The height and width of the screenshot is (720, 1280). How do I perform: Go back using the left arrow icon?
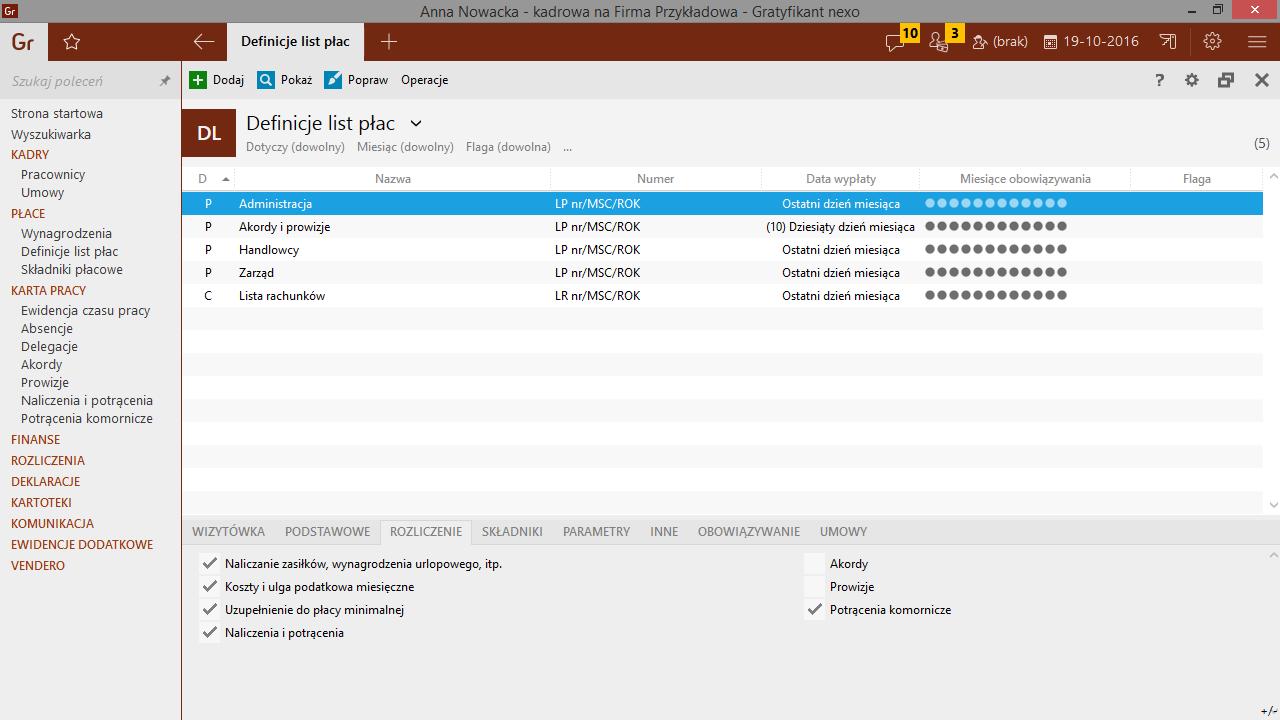(204, 42)
